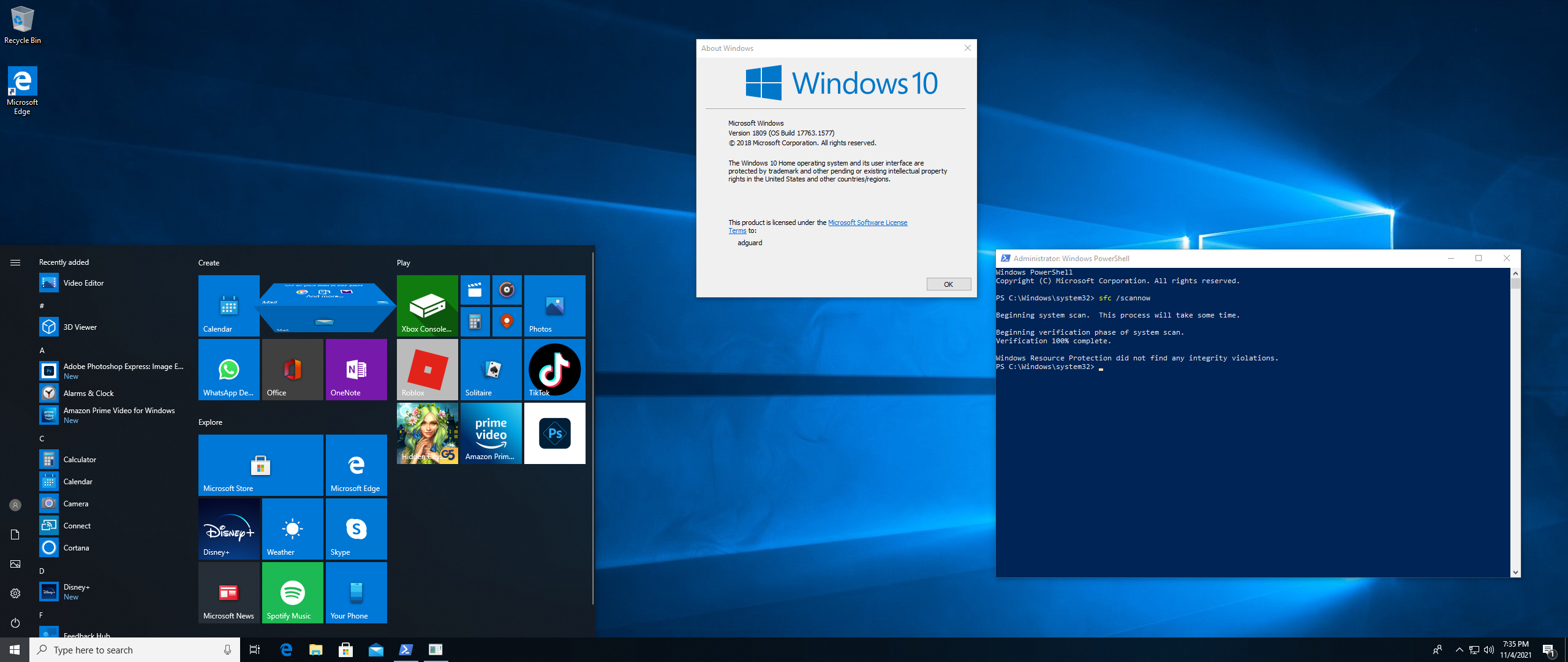Click the microphone icon in search box
The width and height of the screenshot is (1568, 662).
coord(227,650)
